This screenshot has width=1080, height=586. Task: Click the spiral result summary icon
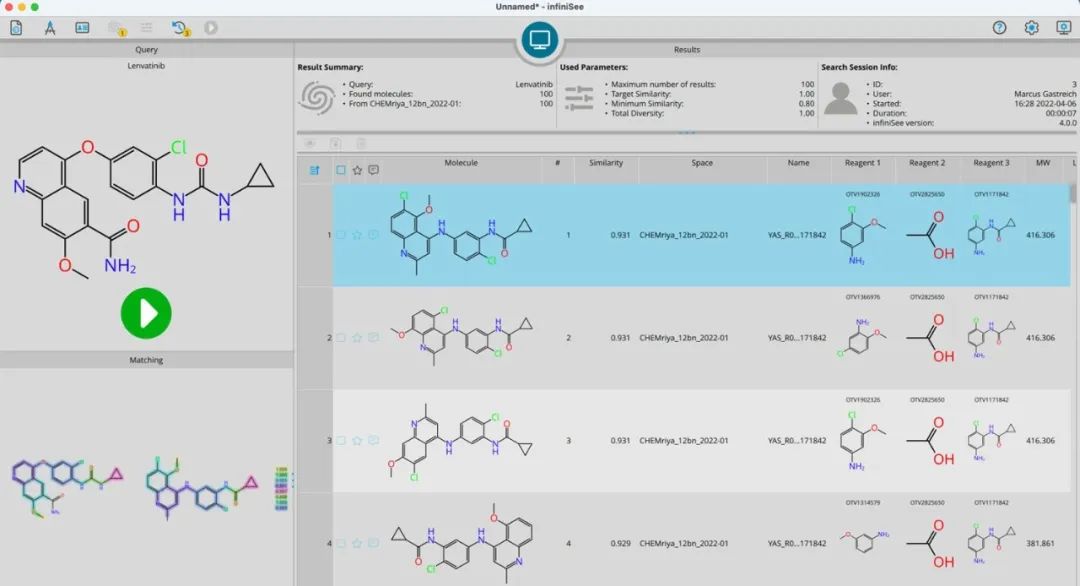click(x=317, y=97)
